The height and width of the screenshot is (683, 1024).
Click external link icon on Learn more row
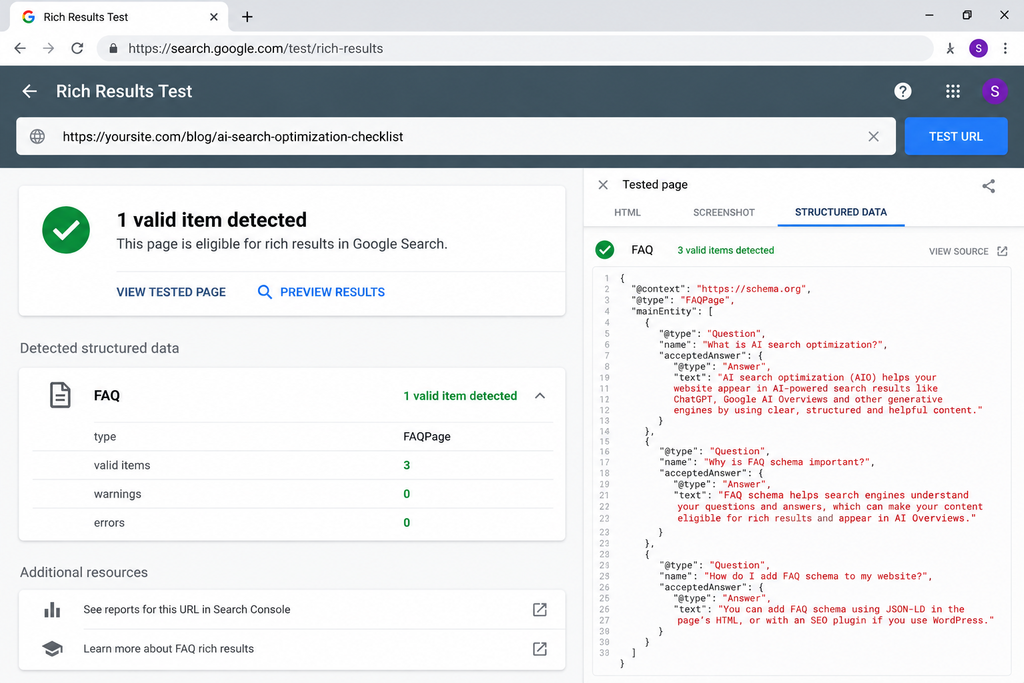click(539, 648)
